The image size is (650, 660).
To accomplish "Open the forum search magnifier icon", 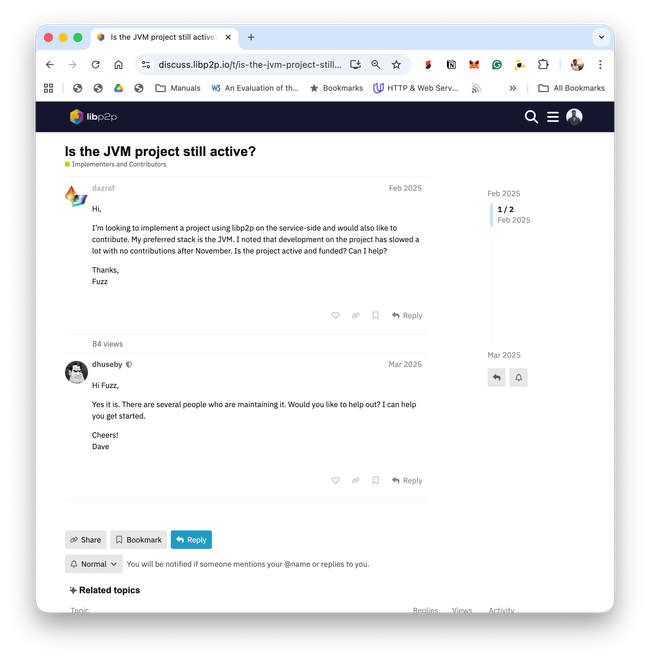I will tap(531, 117).
